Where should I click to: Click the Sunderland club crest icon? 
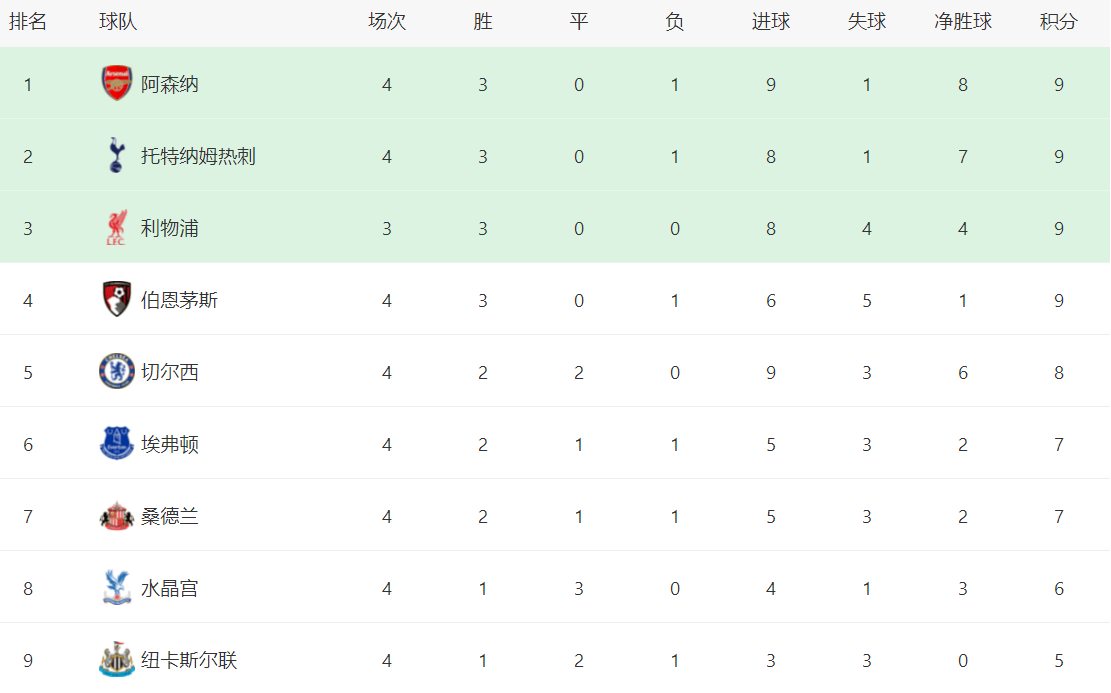tap(117, 516)
